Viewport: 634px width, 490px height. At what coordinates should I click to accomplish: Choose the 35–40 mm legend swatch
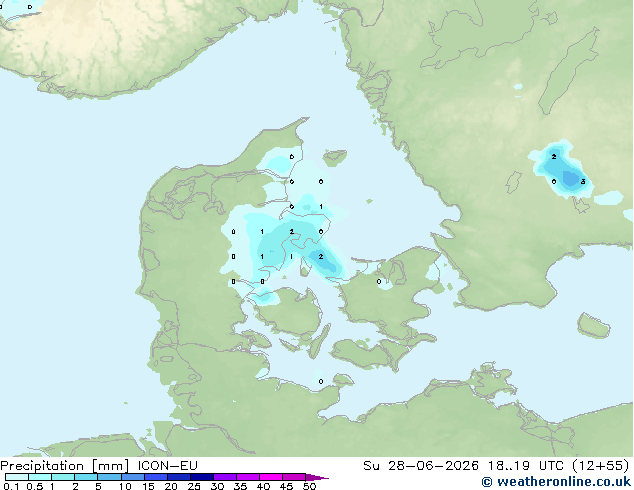click(x=247, y=477)
